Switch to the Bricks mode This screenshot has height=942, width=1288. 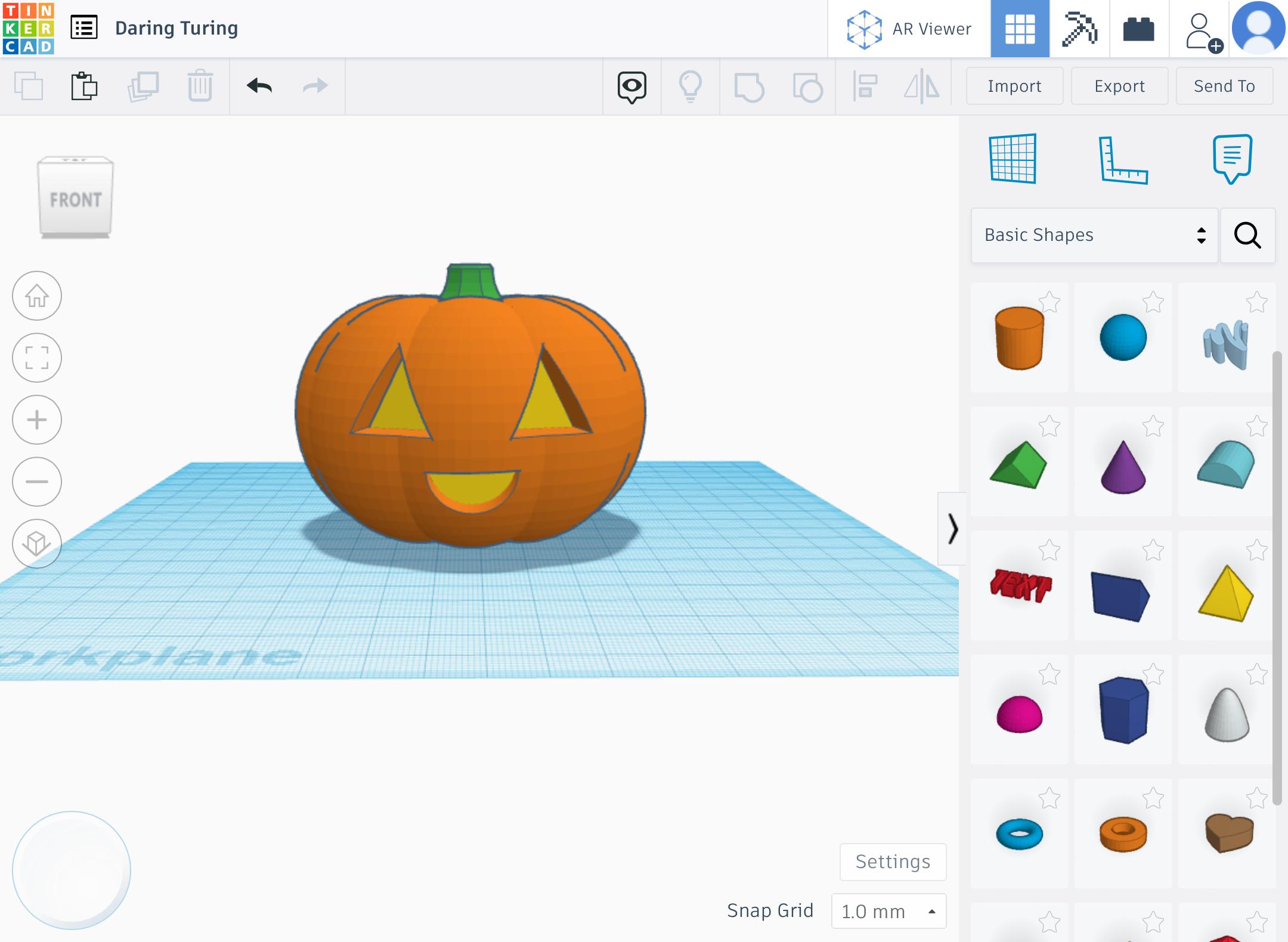[1138, 29]
